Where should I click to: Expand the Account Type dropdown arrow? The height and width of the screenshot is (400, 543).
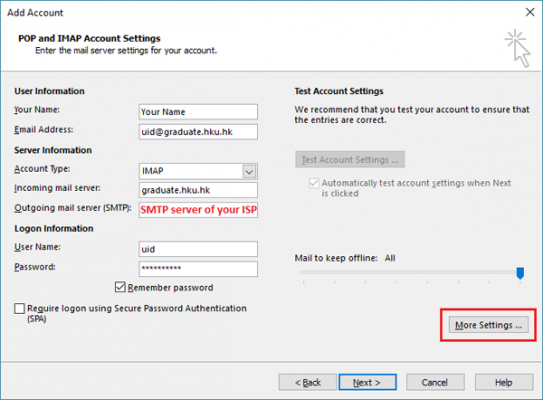(x=249, y=171)
